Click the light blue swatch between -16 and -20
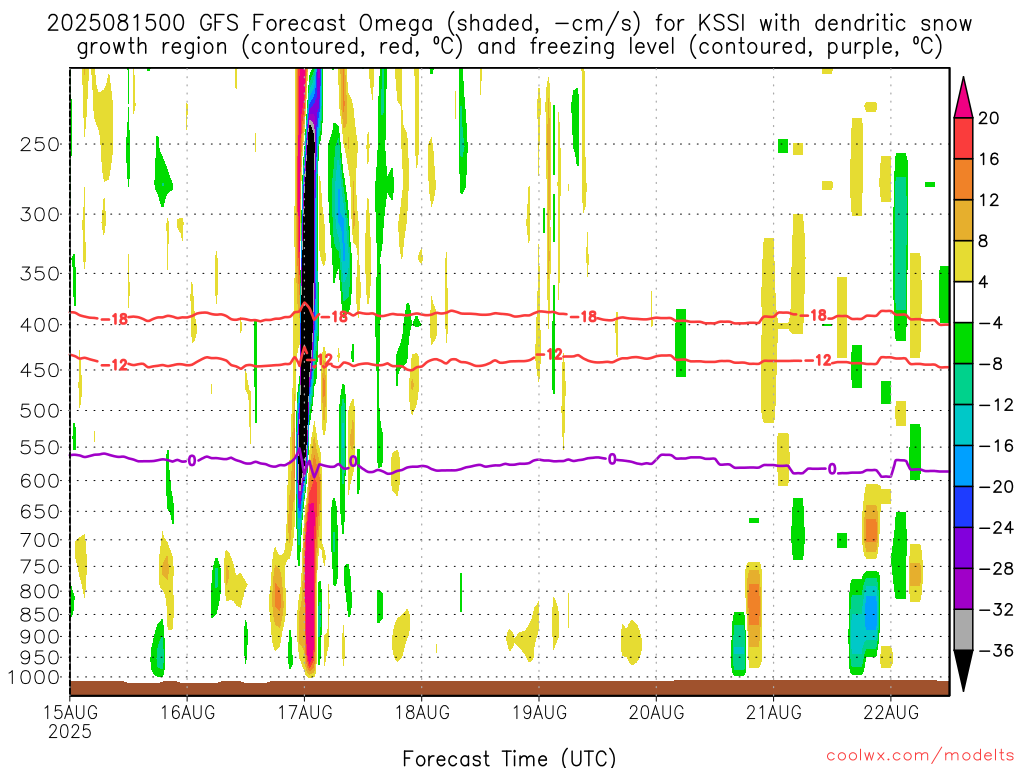Screen dimensions: 1024x768 (x=963, y=466)
